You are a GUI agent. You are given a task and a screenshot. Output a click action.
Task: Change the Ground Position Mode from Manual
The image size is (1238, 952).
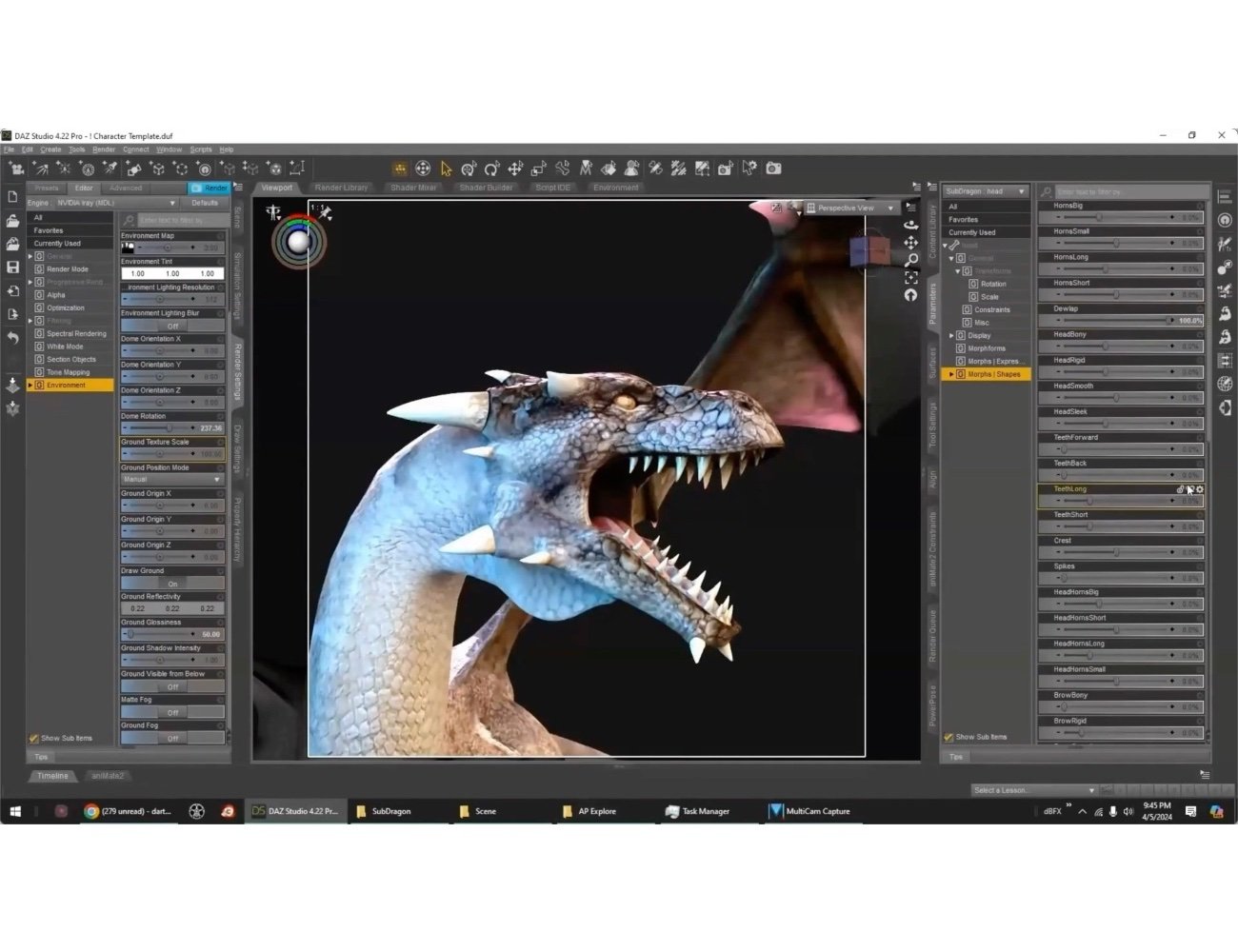pos(171,479)
